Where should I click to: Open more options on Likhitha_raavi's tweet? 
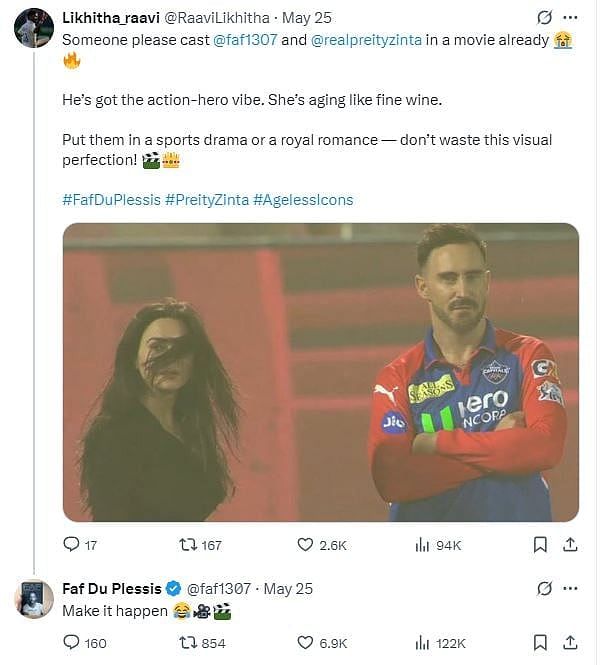570,18
